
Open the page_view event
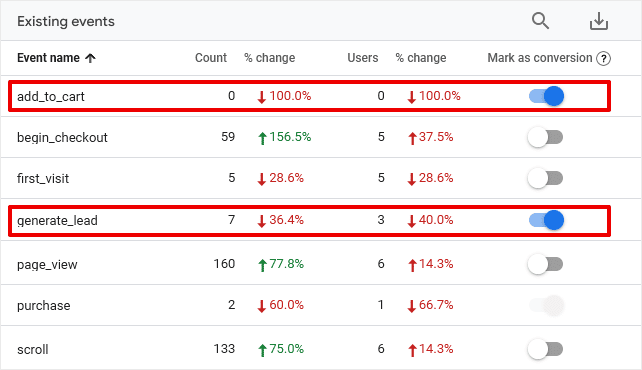(x=47, y=265)
